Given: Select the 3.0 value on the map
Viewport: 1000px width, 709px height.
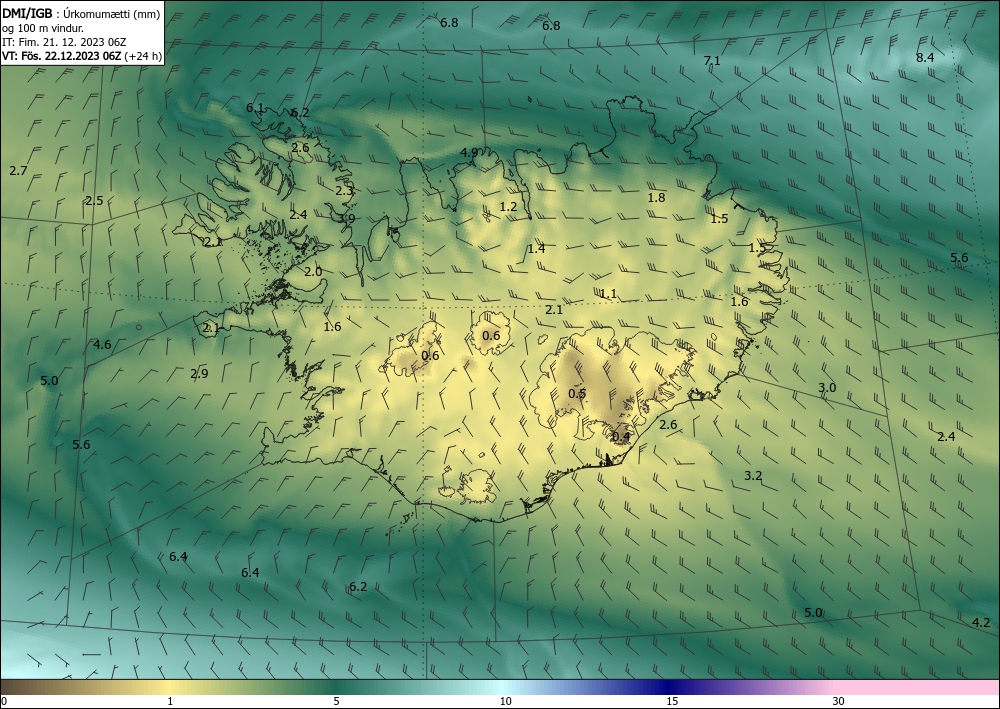Looking at the screenshot, I should point(827,388).
